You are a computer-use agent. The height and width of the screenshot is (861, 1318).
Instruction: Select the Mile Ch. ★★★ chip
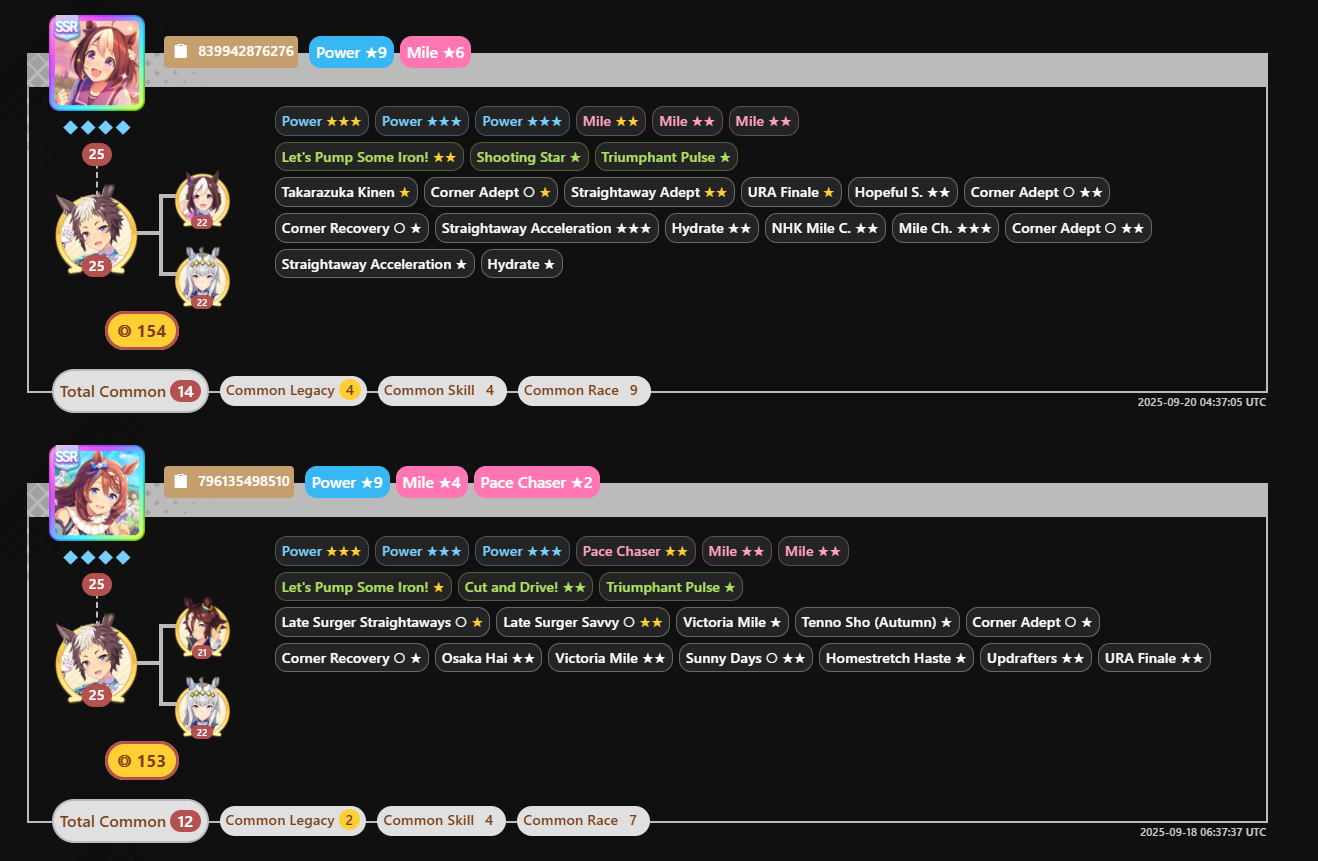945,228
